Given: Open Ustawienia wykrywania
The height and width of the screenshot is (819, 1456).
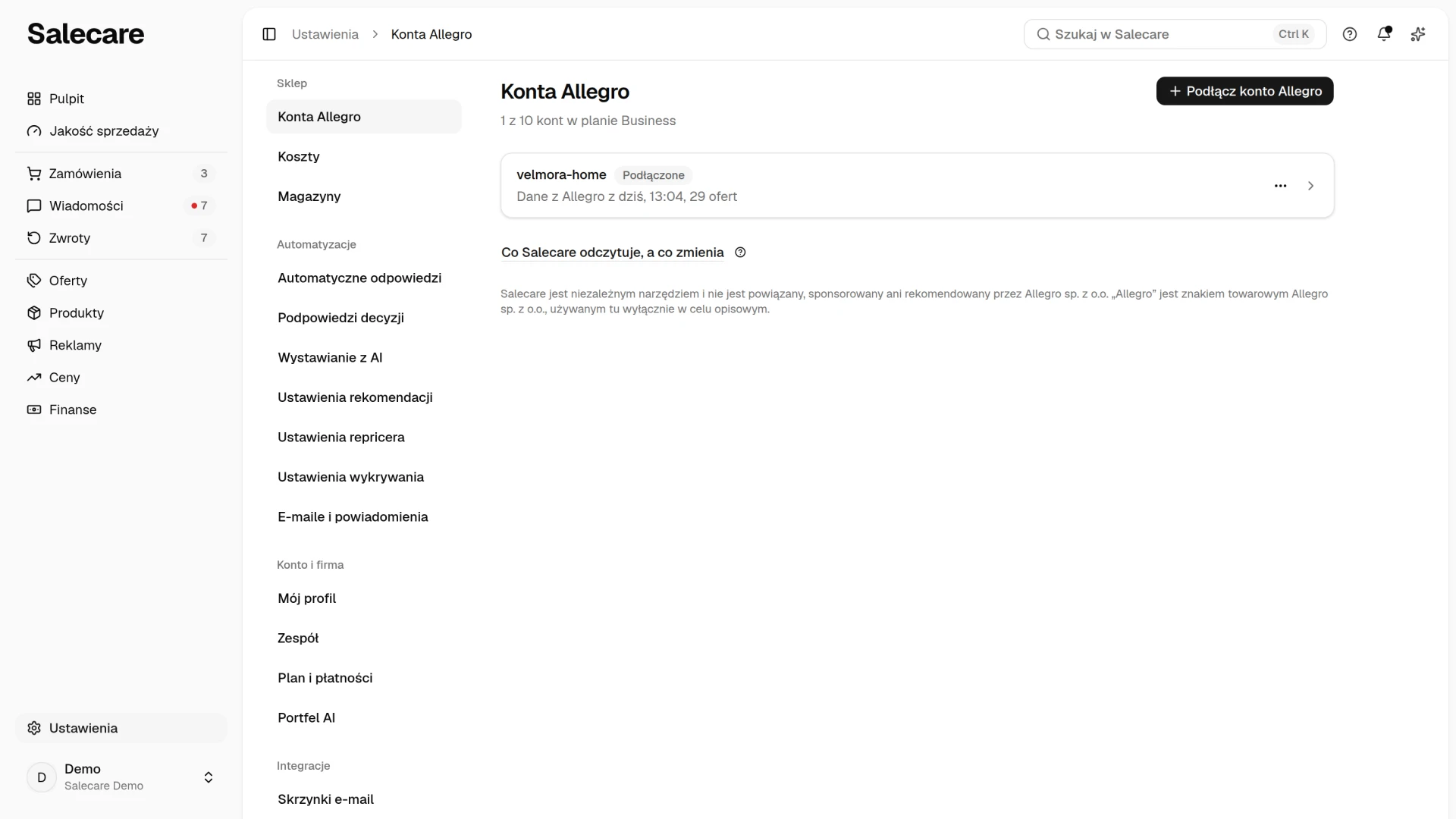Looking at the screenshot, I should [364, 477].
